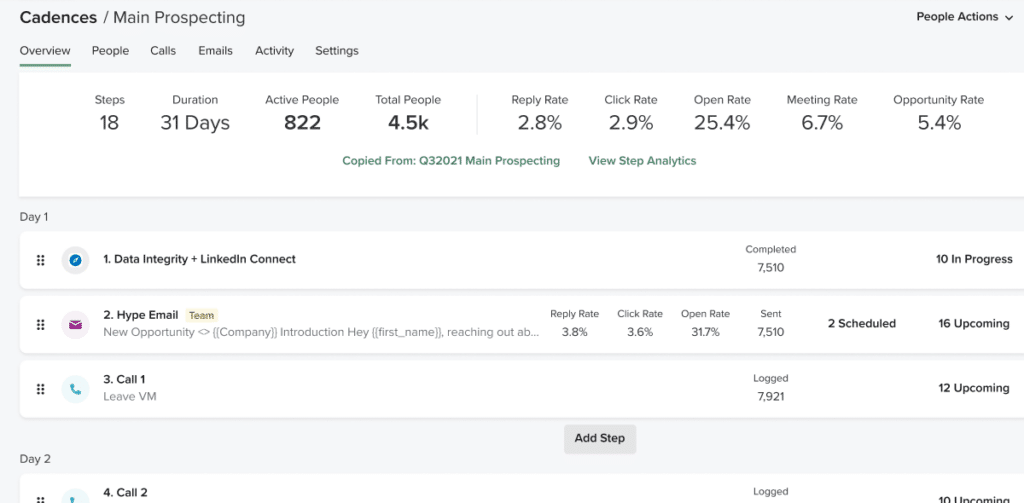Grab the drag handle for Hype Email step
The height and width of the screenshot is (503, 1024).
point(40,325)
